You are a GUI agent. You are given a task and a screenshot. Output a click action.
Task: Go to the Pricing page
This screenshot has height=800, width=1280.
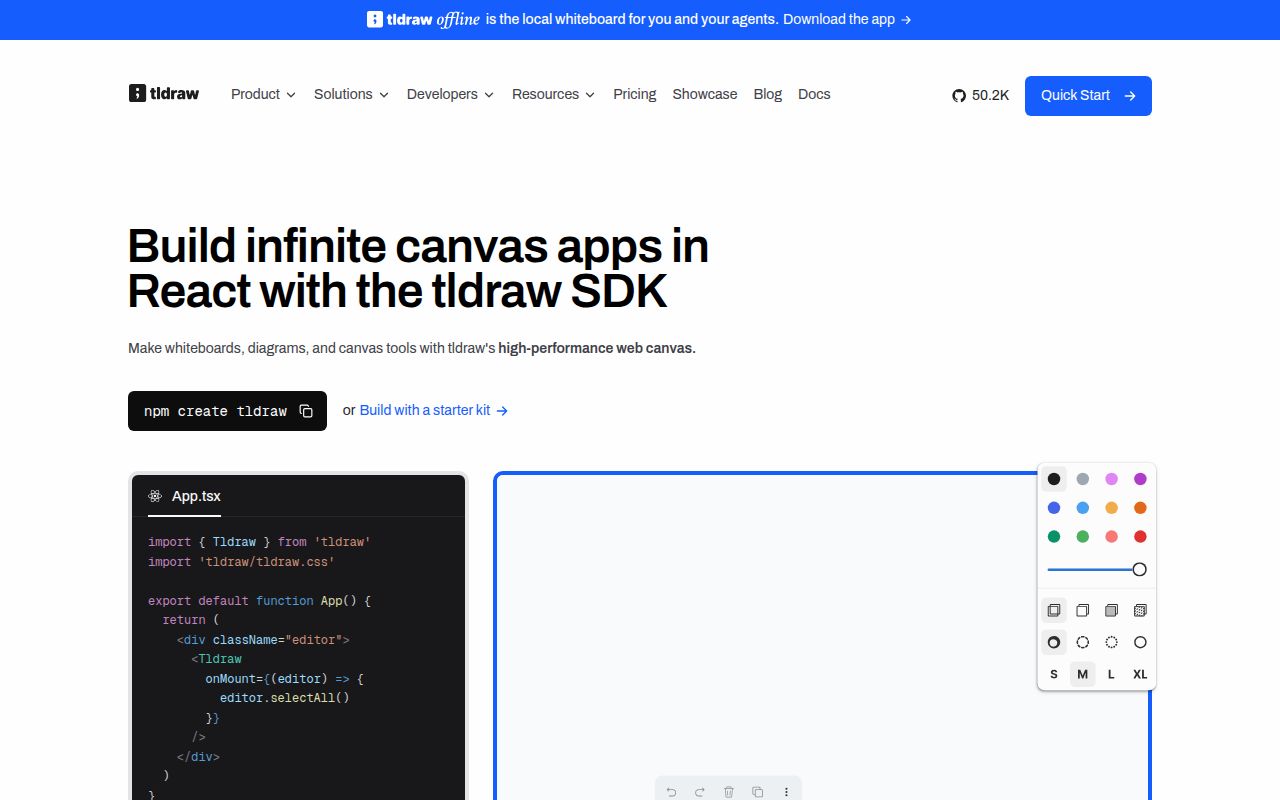click(x=635, y=94)
